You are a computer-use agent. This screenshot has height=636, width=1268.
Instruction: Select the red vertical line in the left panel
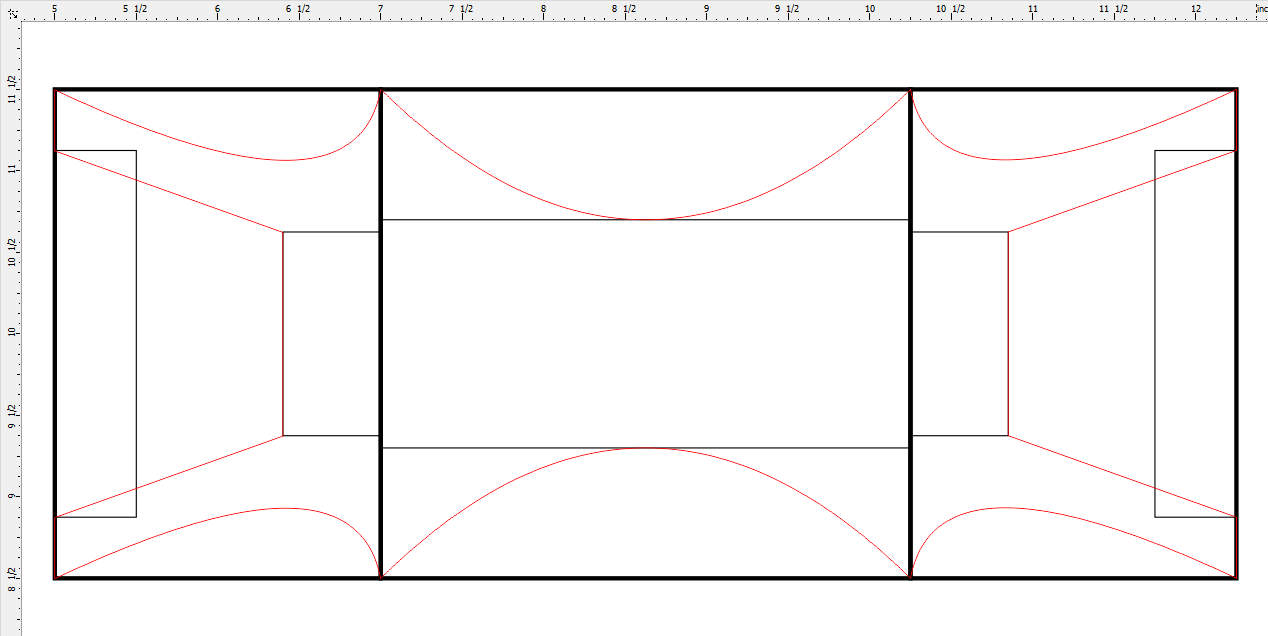coord(283,334)
